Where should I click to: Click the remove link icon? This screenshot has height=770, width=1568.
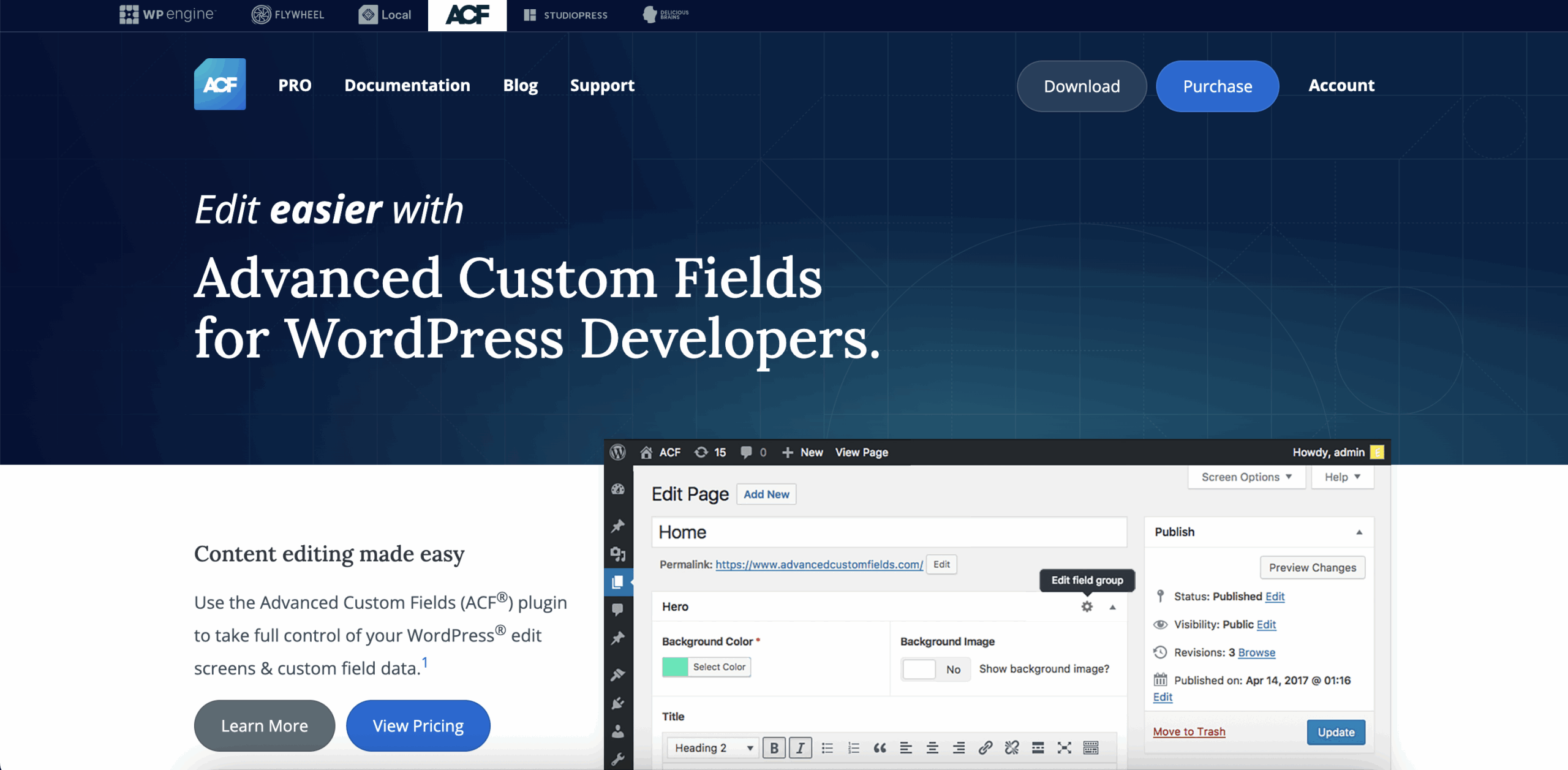coord(1011,747)
